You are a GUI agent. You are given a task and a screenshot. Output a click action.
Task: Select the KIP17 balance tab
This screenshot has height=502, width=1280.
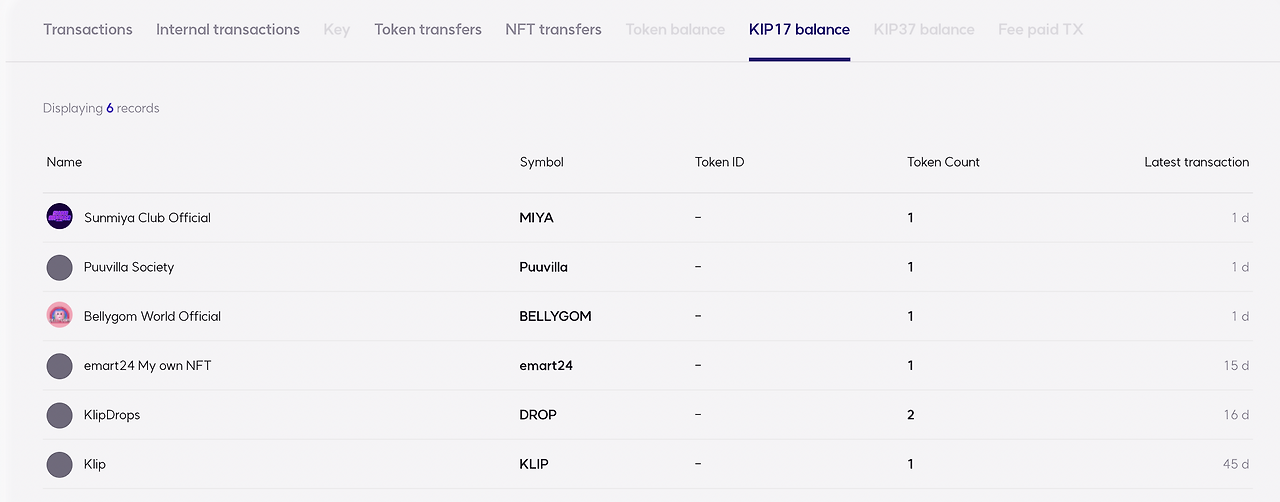[x=799, y=29]
